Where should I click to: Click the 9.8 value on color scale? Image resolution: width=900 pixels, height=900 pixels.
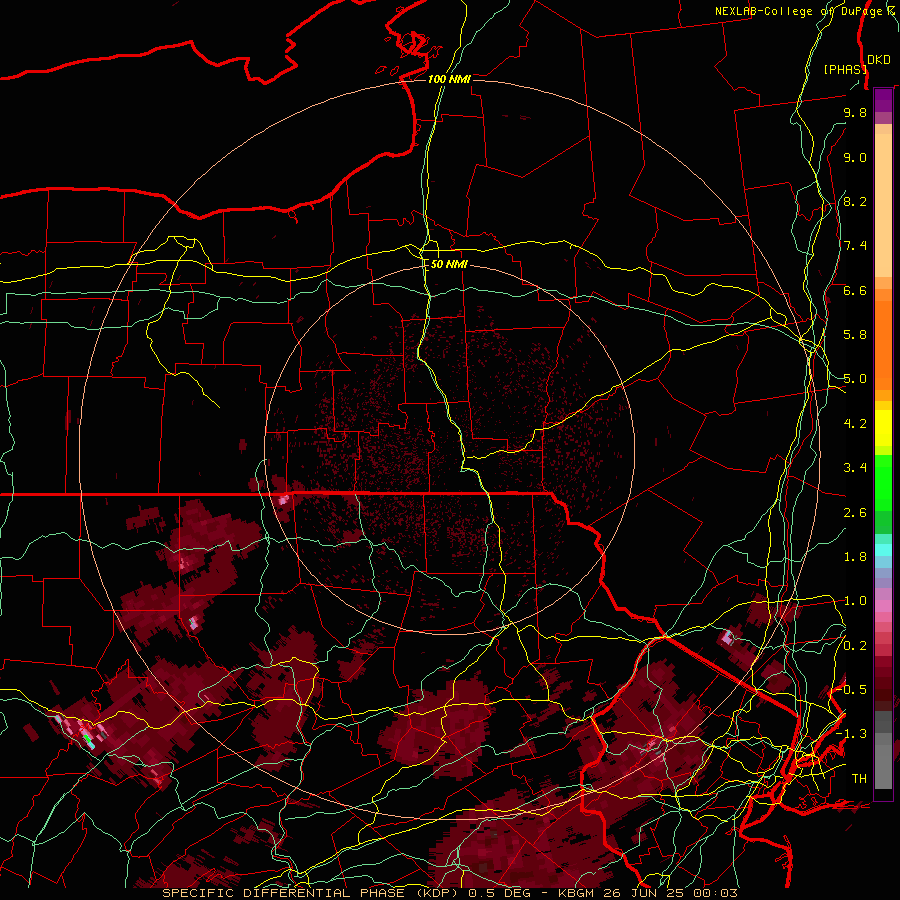855,112
